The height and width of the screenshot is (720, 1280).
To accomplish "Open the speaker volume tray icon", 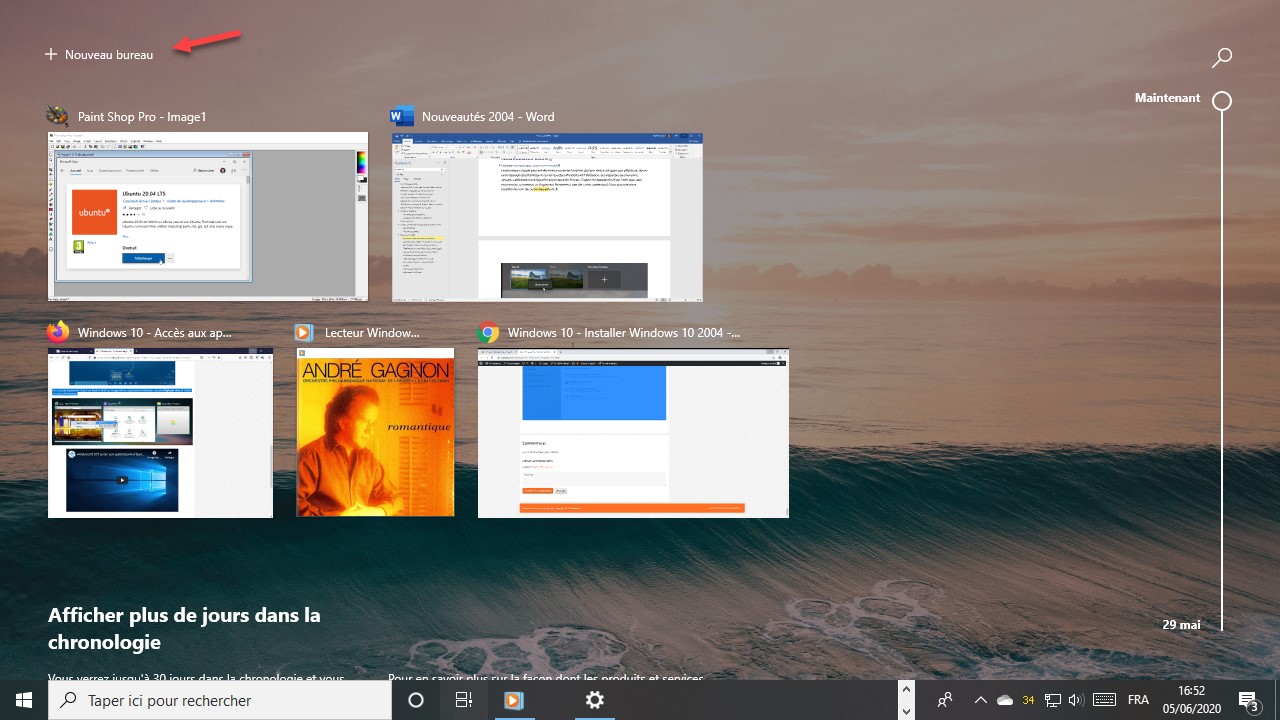I will coord(1076,700).
